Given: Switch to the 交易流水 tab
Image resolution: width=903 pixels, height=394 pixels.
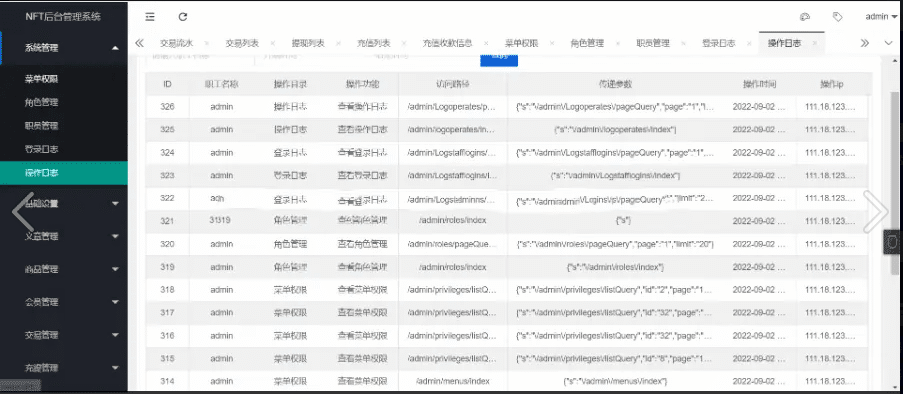Looking at the screenshot, I should [176, 43].
